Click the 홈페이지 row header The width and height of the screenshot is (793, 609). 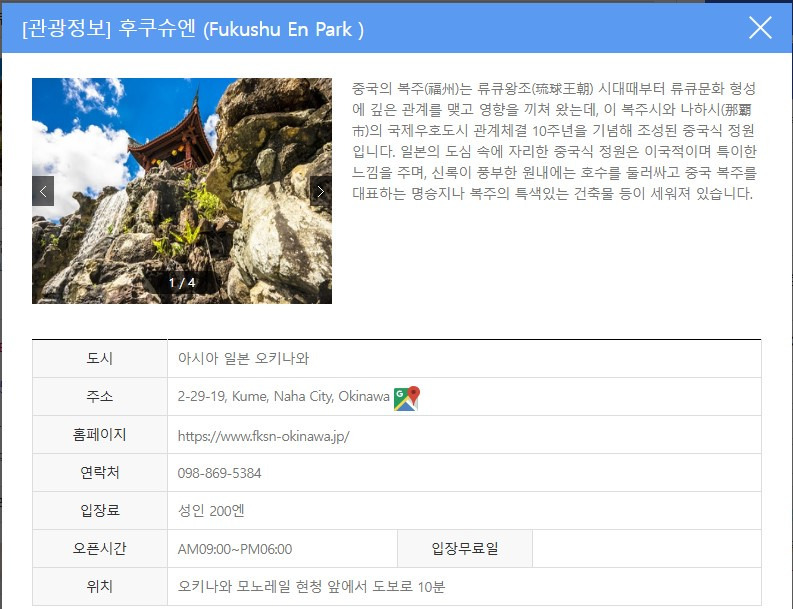pos(100,434)
